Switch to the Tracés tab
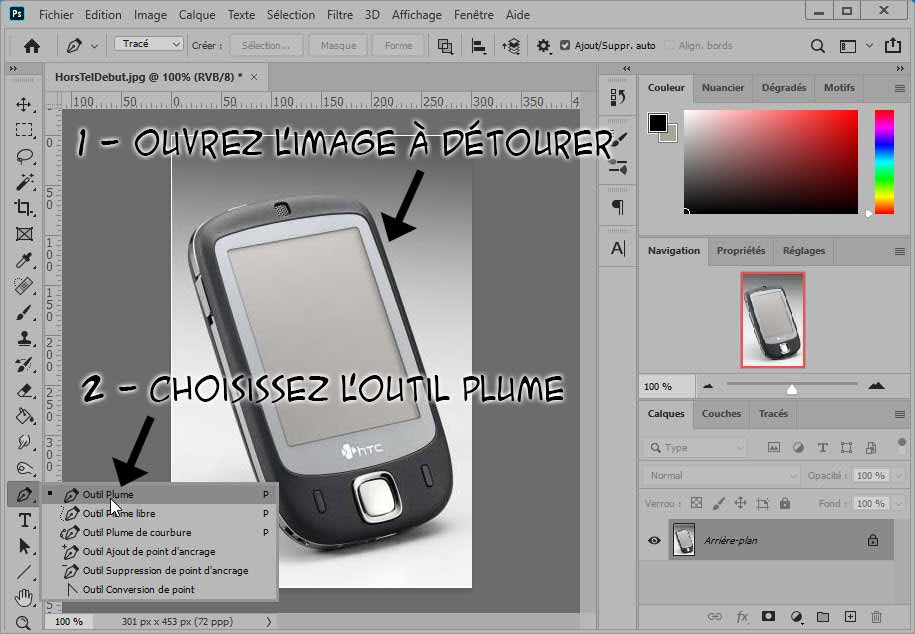The height and width of the screenshot is (634, 915). coord(773,413)
